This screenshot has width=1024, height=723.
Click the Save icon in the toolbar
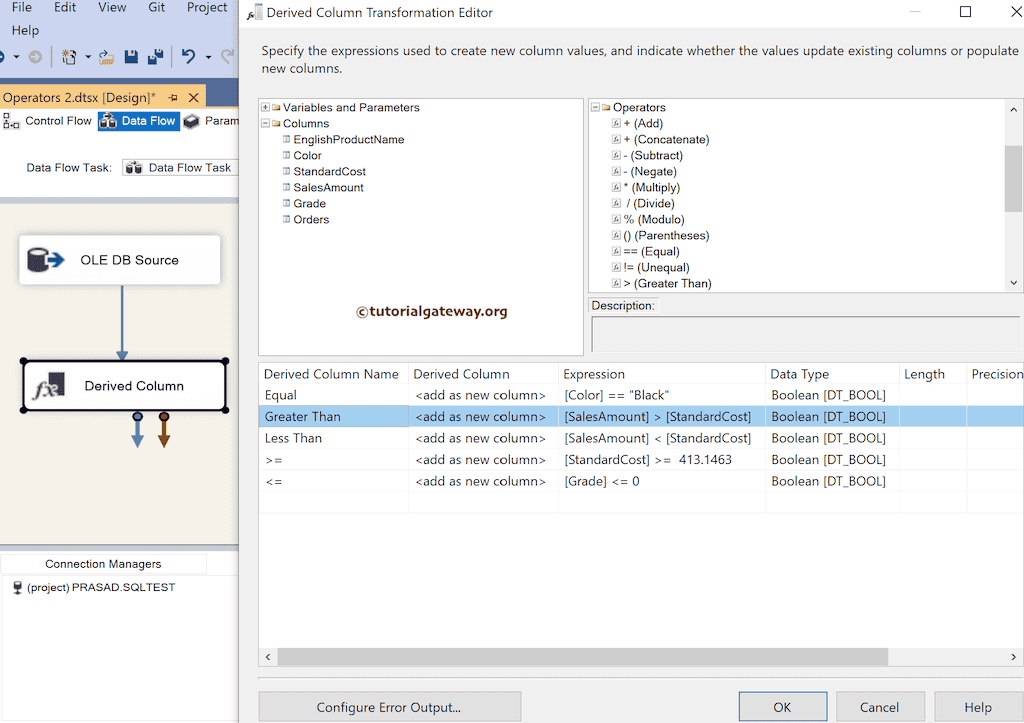pyautogui.click(x=131, y=57)
